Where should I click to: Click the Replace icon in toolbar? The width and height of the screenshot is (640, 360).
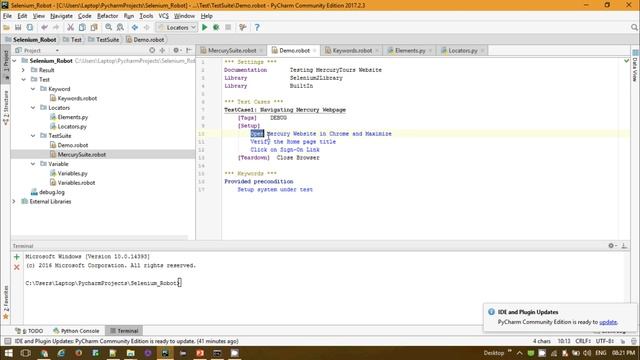click(x=120, y=27)
